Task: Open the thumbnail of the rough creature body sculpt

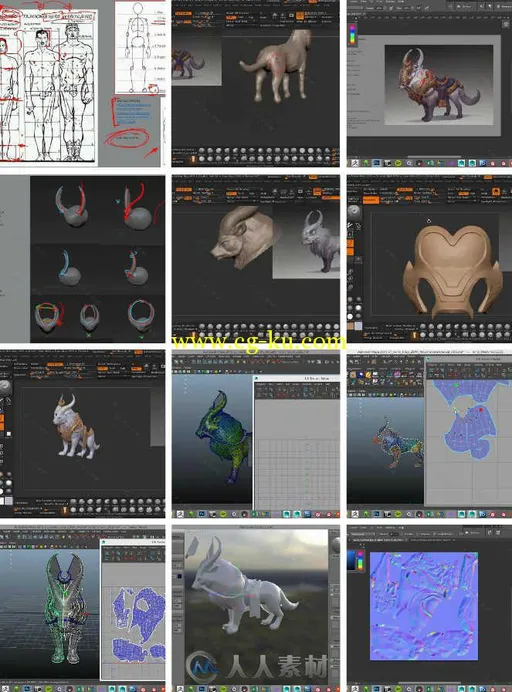Action: coord(256,83)
